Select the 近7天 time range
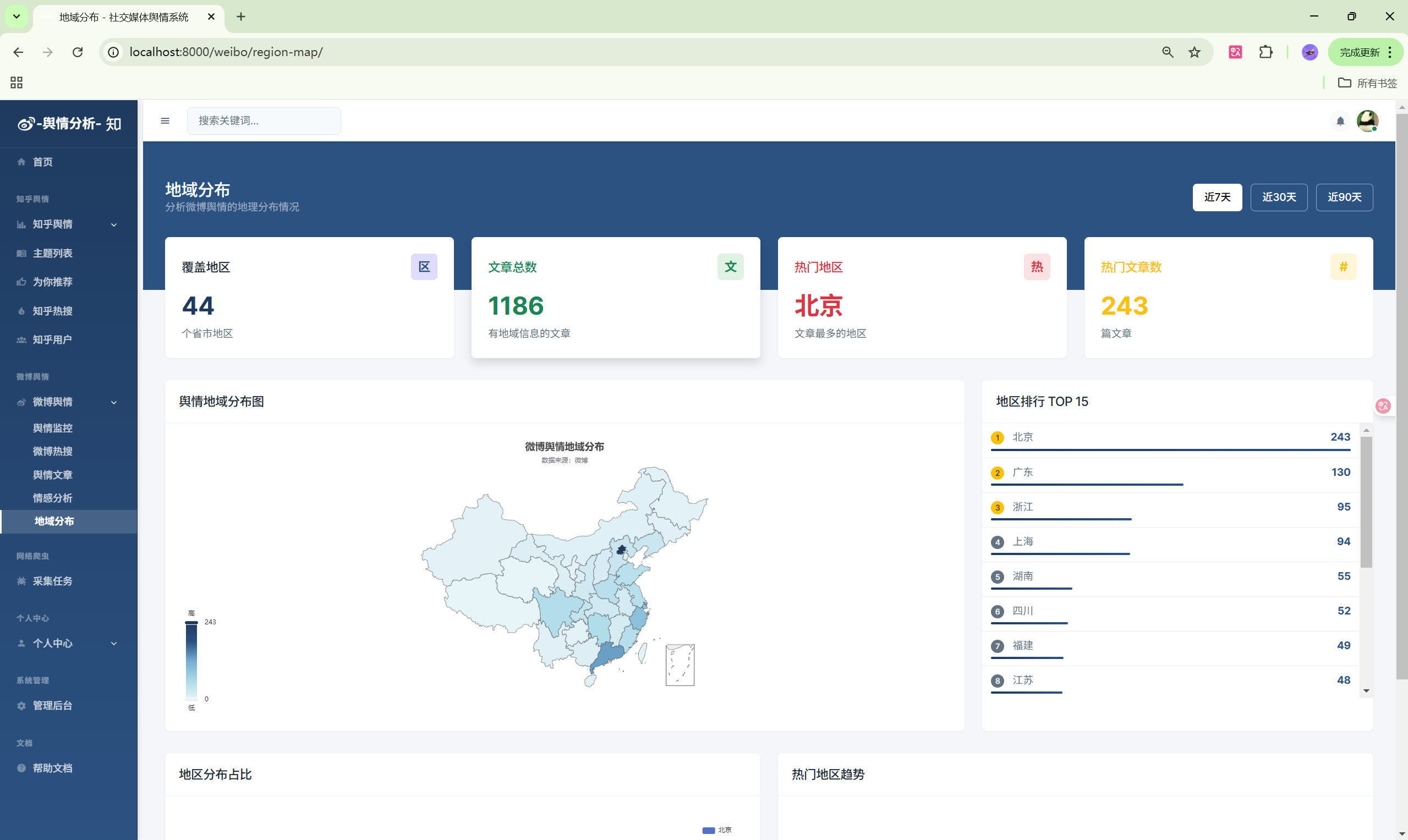The width and height of the screenshot is (1408, 840). coord(1217,197)
